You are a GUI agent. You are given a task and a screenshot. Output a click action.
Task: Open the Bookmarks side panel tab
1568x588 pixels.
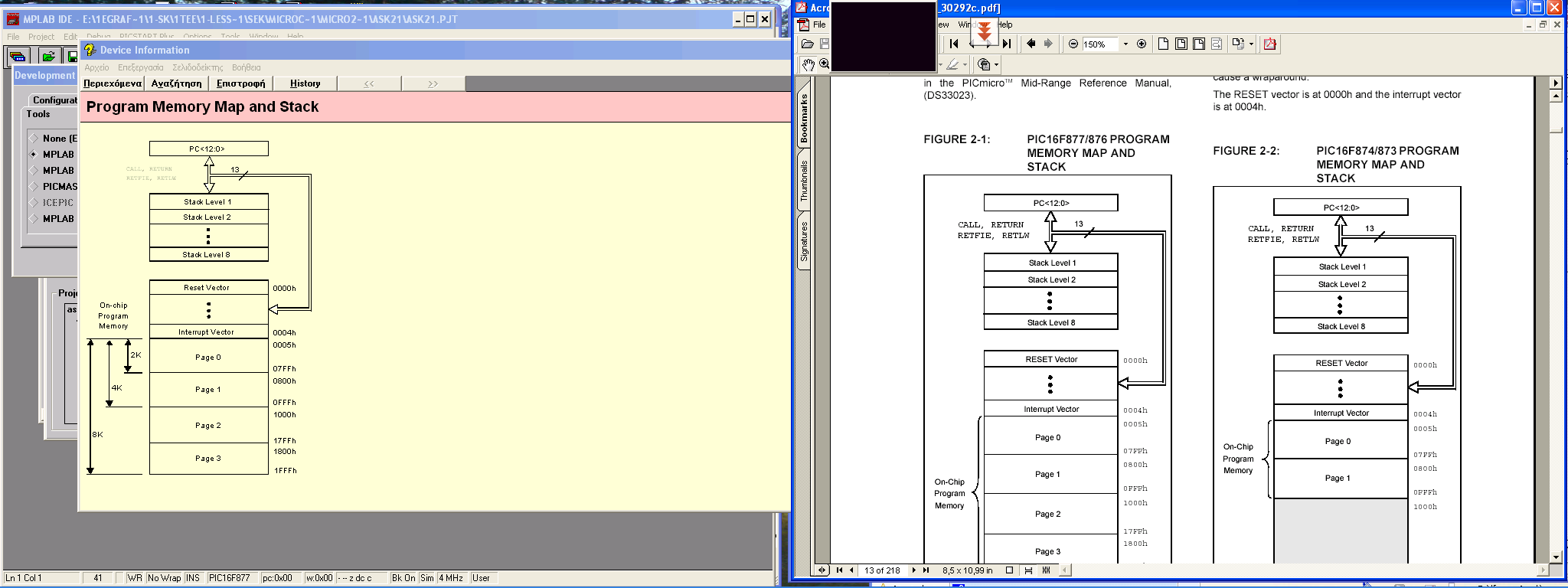pos(804,118)
